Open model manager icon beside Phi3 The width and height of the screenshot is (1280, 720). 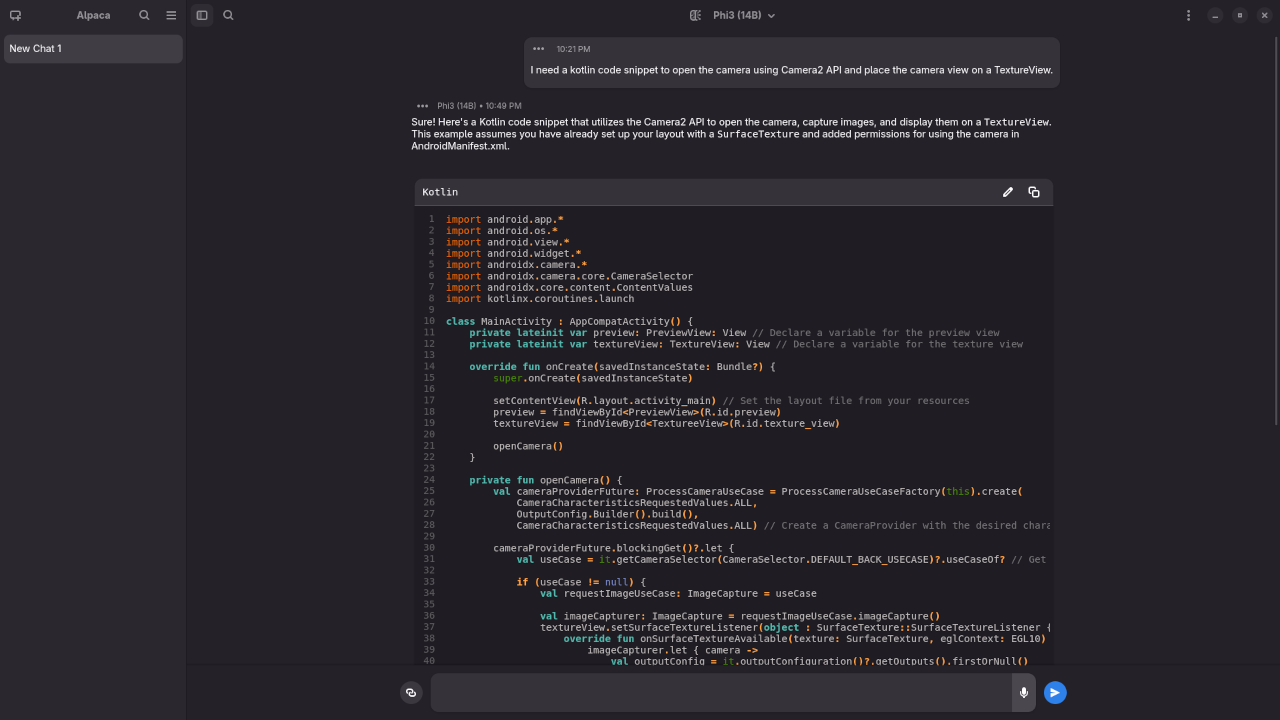click(x=696, y=15)
